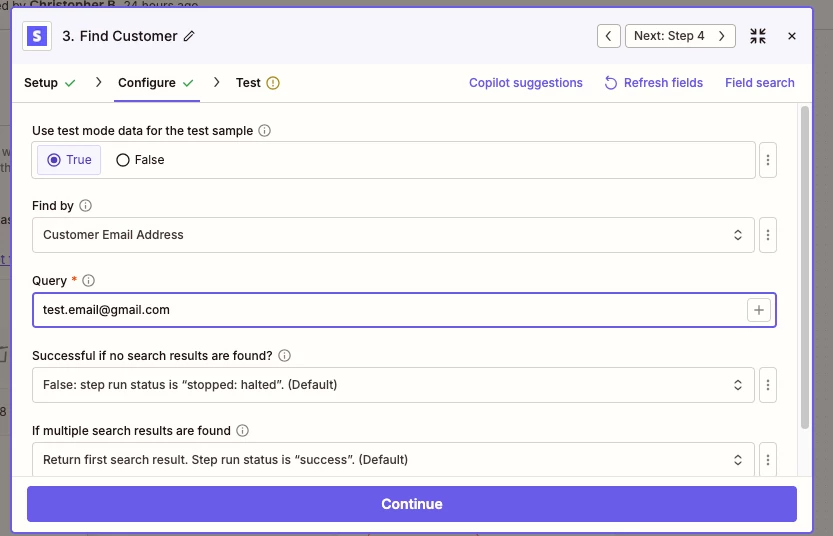Click the chevron between Configure and Test
Viewport: 833px width, 536px height.
[216, 82]
